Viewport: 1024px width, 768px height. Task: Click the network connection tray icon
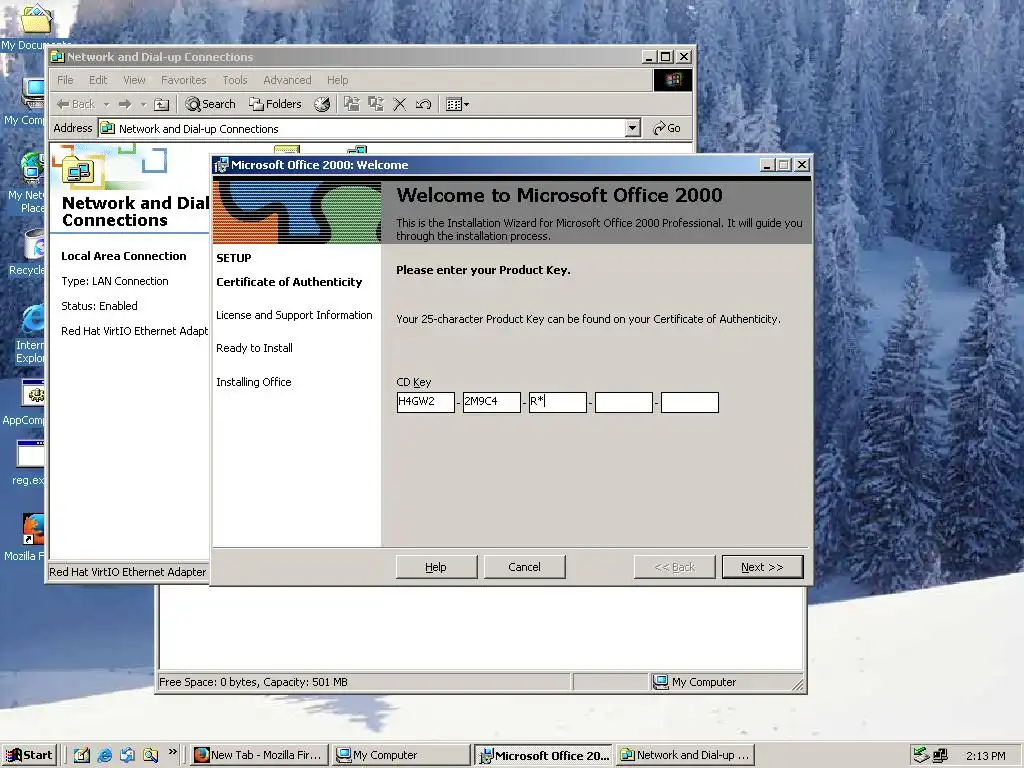point(940,755)
